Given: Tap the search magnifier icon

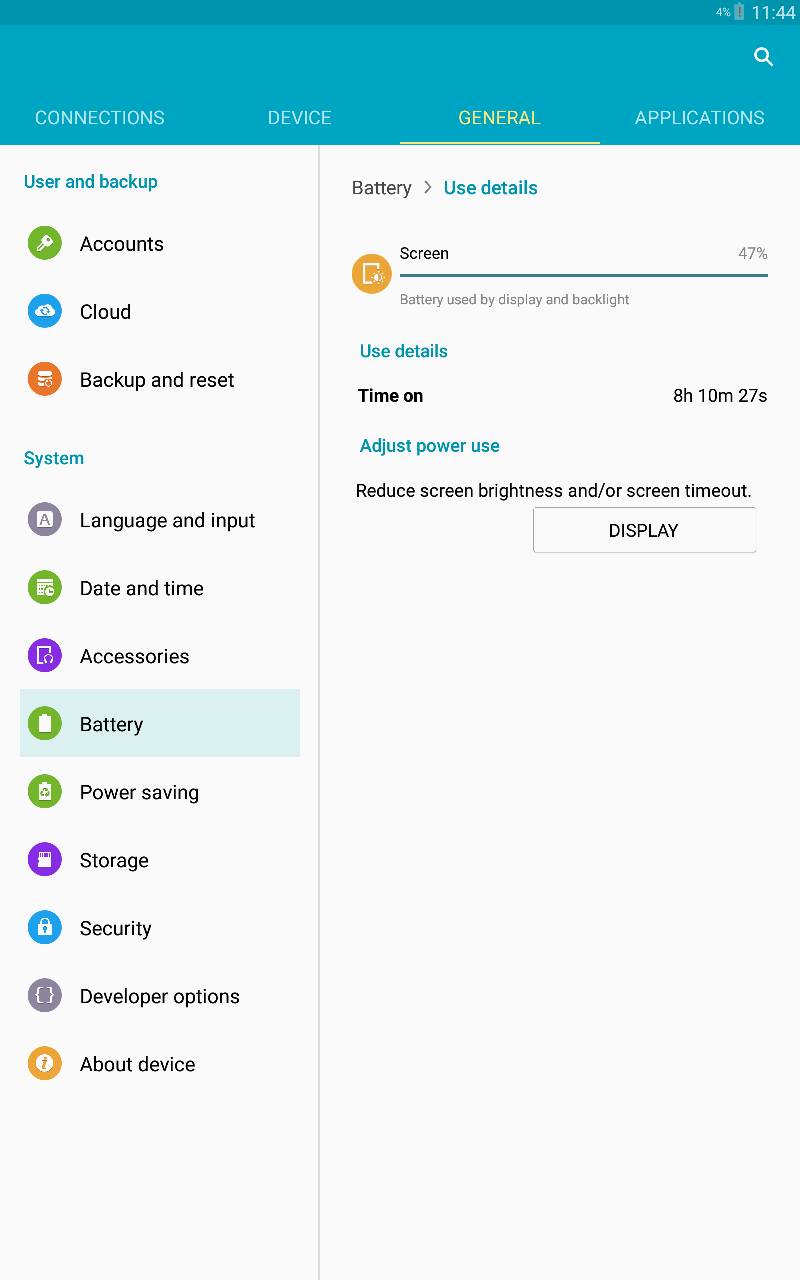Looking at the screenshot, I should pyautogui.click(x=763, y=57).
